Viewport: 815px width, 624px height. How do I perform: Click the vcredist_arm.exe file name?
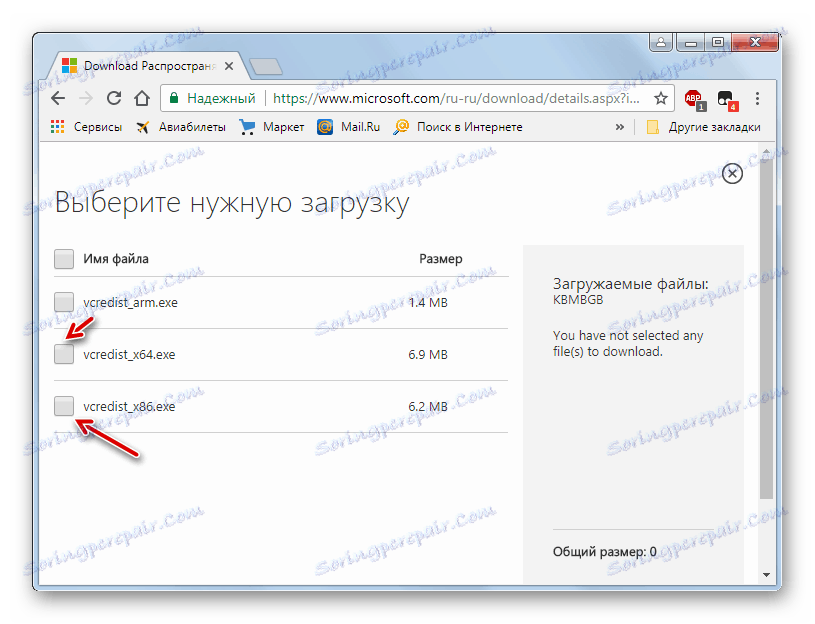click(x=130, y=302)
